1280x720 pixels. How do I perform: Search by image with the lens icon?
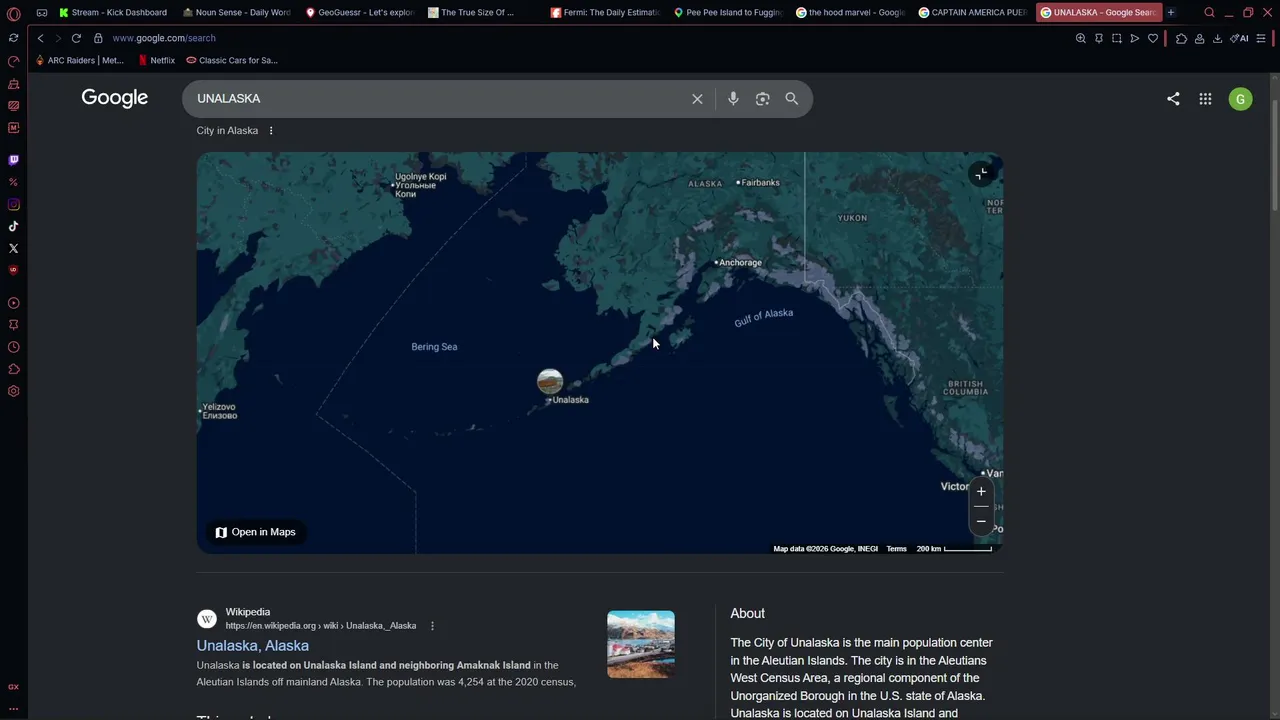[x=763, y=99]
